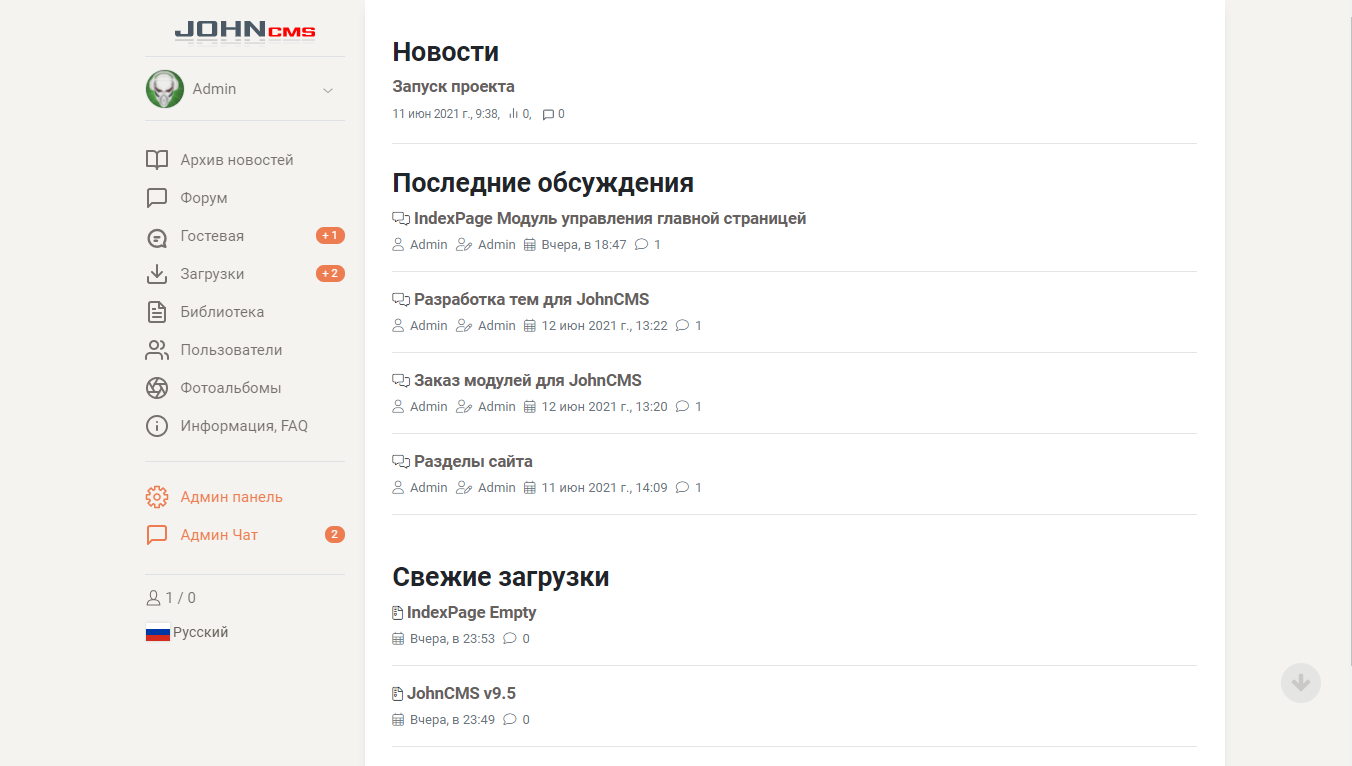
Task: Open the JohnCMS v9.5 download link
Action: tap(461, 693)
